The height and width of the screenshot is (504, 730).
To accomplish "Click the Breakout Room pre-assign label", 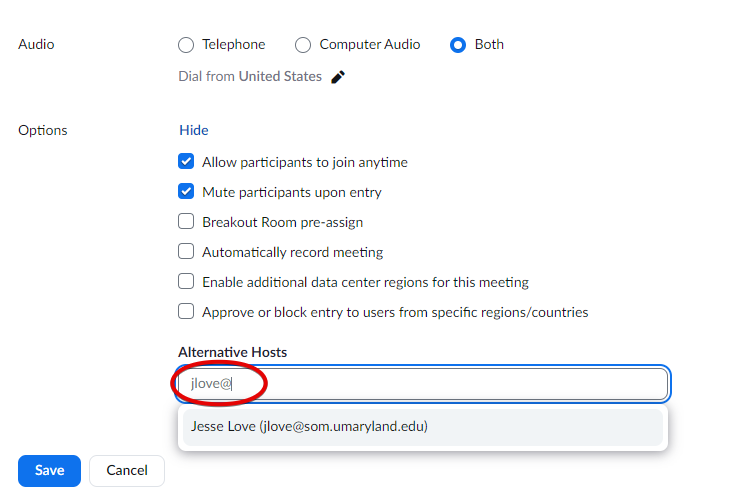I will point(282,222).
